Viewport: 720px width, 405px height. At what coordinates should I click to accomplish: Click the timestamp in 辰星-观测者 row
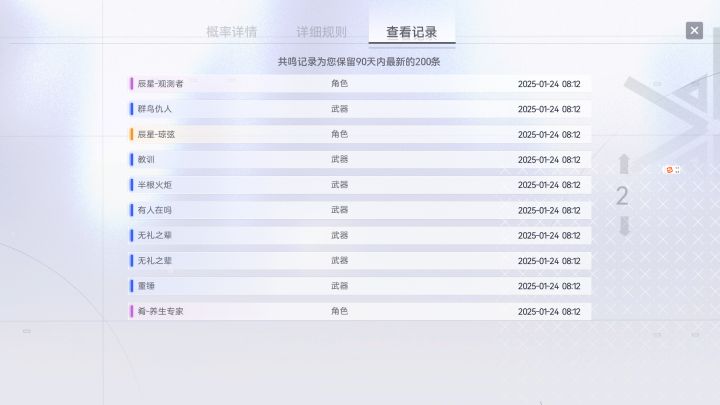pos(549,84)
